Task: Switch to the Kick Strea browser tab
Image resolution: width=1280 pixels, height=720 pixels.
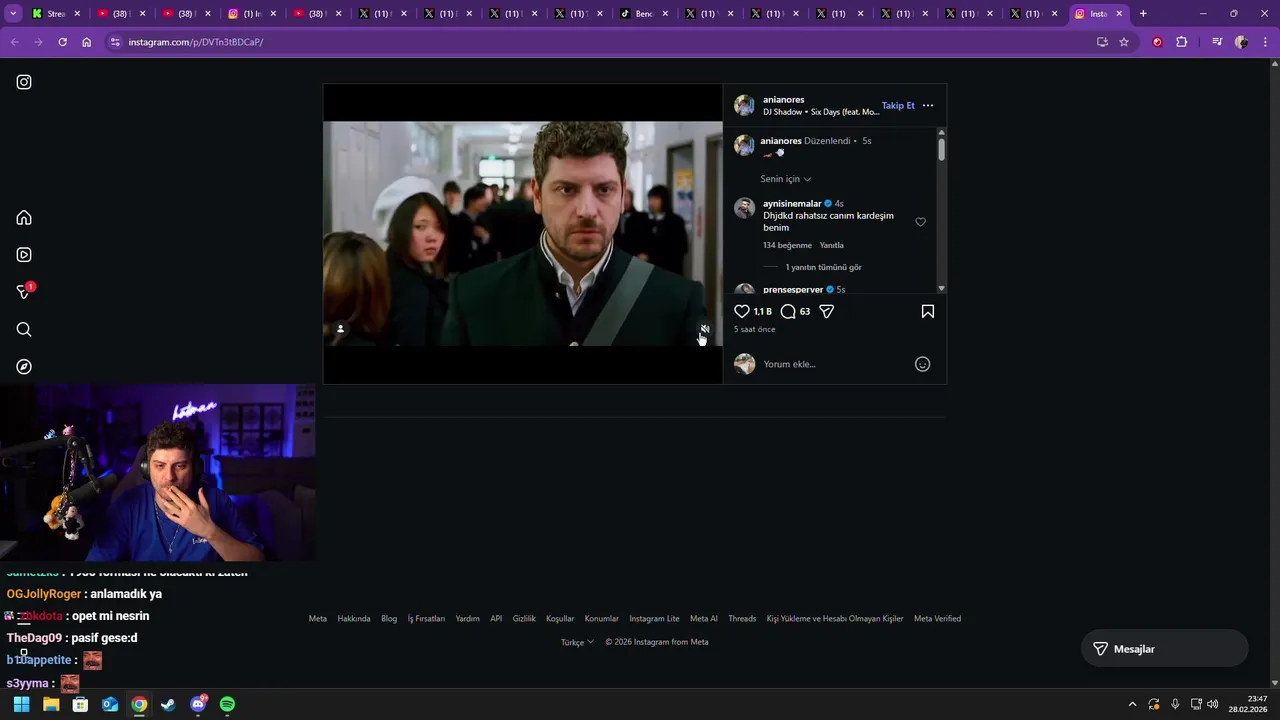Action: click(56, 14)
